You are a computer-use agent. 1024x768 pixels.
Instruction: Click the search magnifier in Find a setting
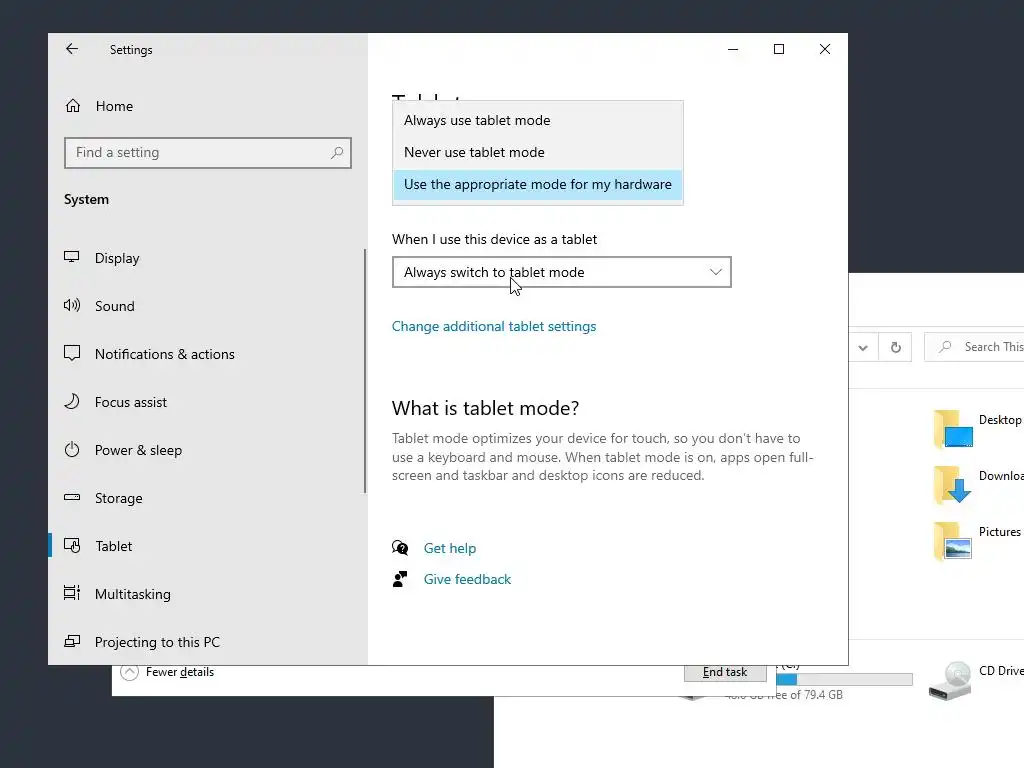(x=337, y=153)
